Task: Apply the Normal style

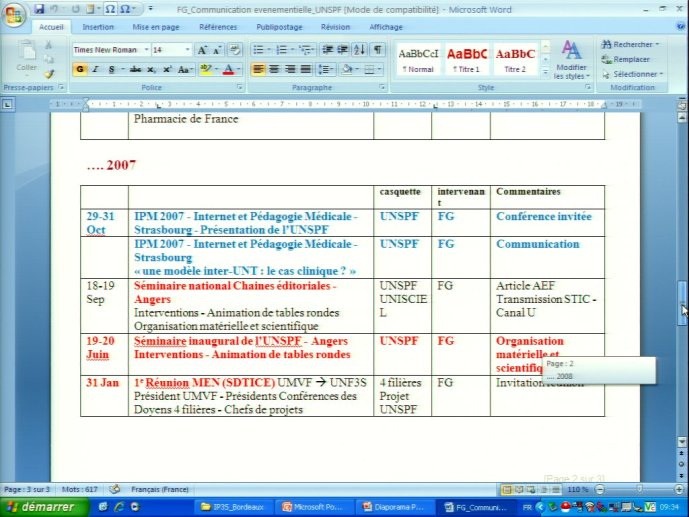Action: coord(418,60)
